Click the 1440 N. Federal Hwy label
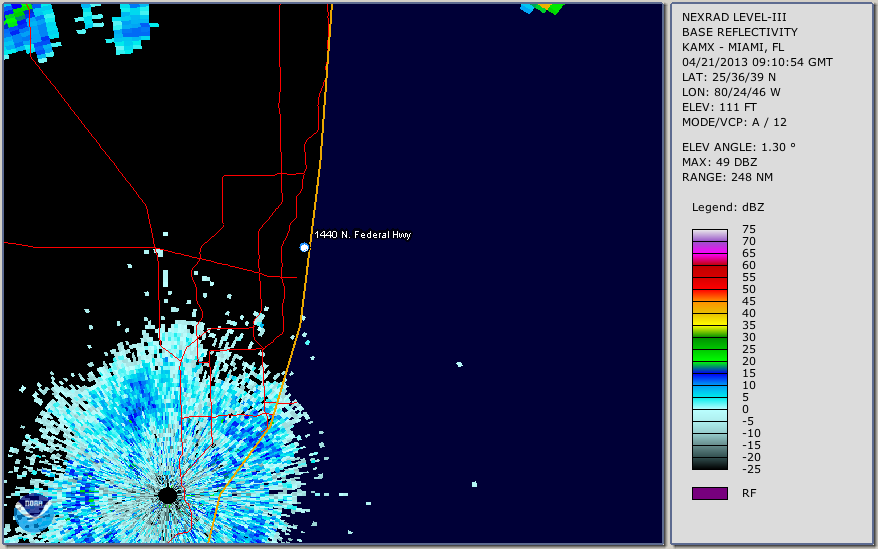This screenshot has height=549, width=878. (363, 235)
